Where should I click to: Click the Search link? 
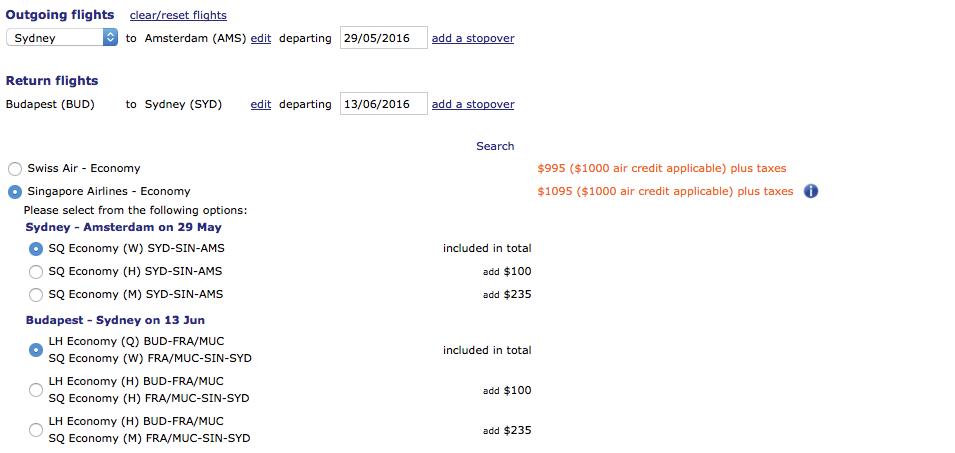point(495,146)
